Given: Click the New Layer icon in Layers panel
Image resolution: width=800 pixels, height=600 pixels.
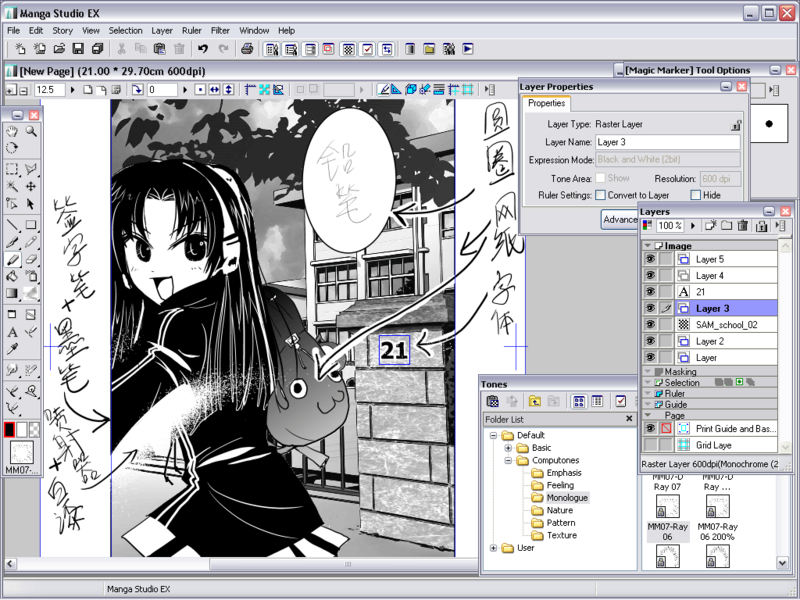Looking at the screenshot, I should (711, 226).
